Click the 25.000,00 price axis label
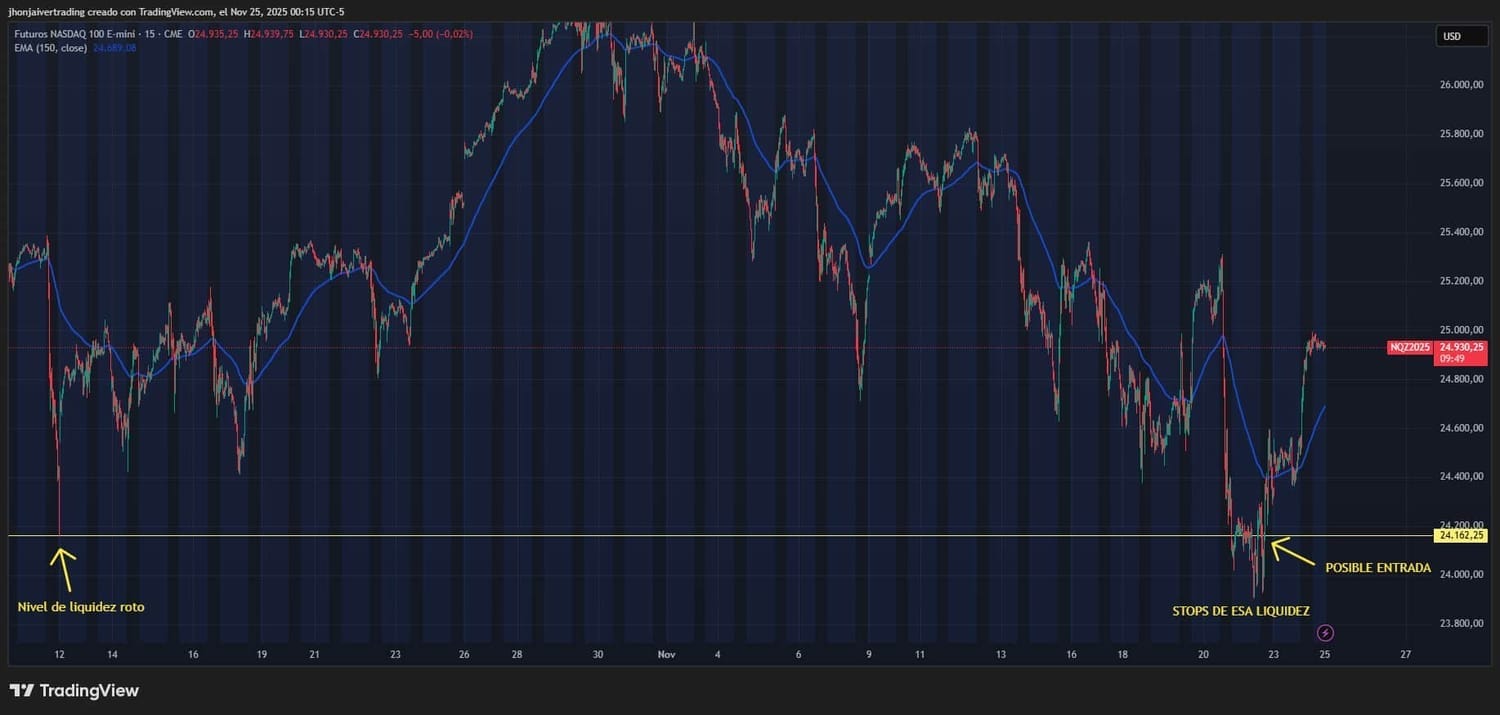Screen dimensions: 1500x715 click(x=1460, y=330)
